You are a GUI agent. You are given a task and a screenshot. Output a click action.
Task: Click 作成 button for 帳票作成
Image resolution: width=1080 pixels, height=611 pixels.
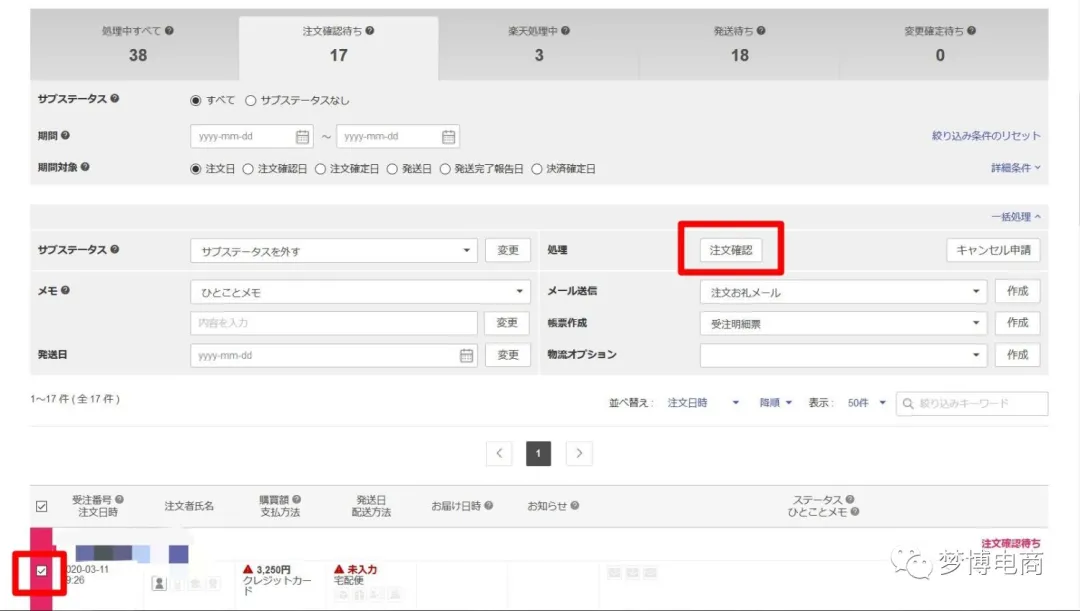click(1017, 323)
